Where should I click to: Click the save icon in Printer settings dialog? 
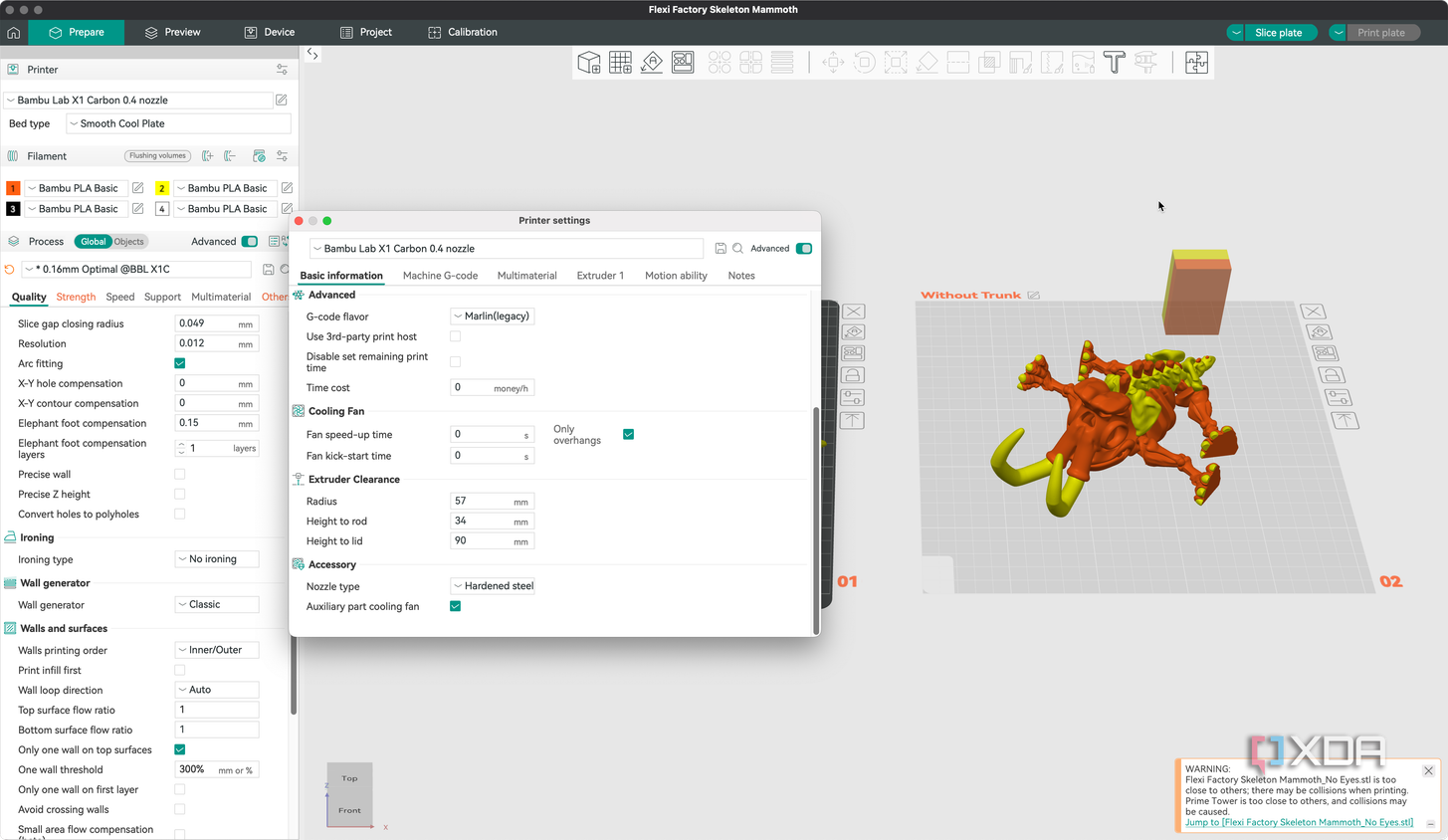coord(721,249)
